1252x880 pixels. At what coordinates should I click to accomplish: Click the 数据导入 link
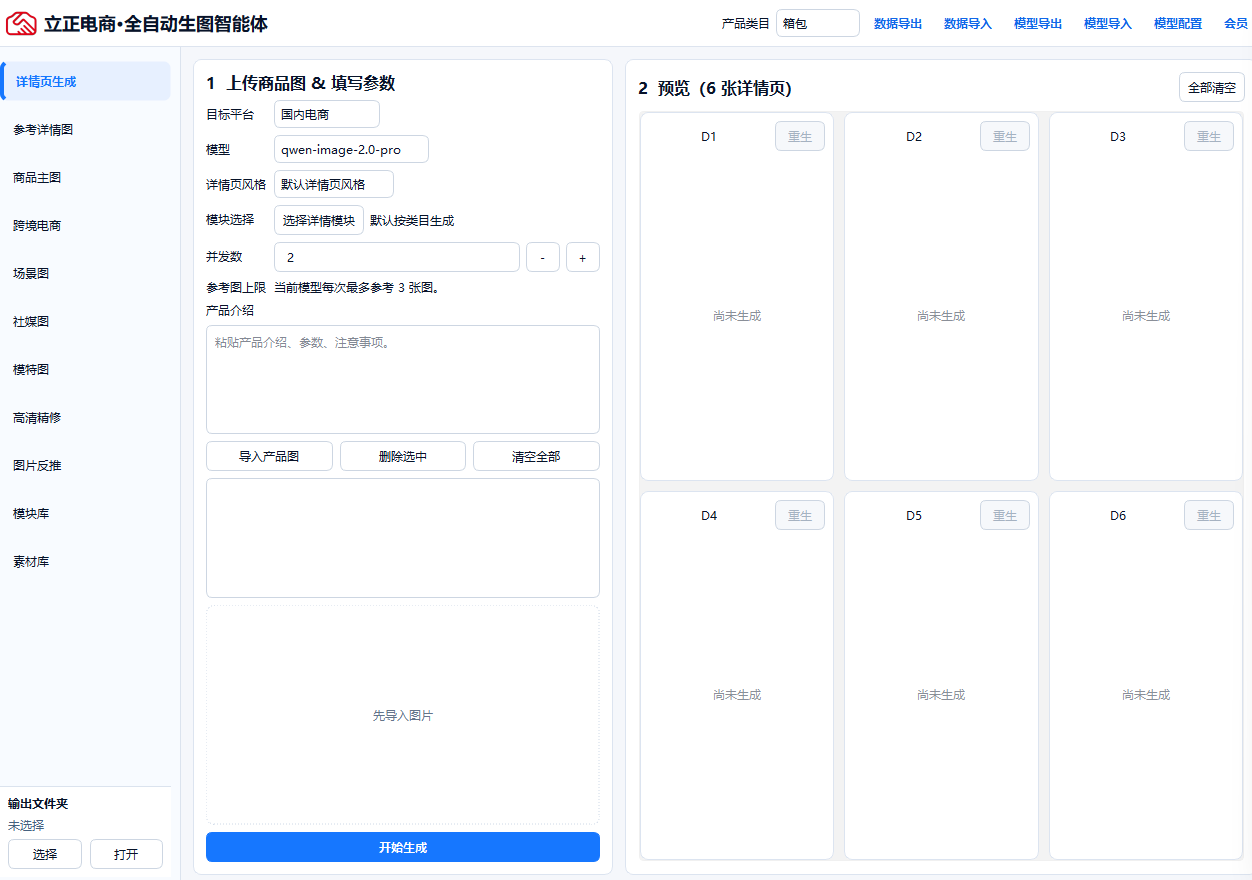coord(968,23)
